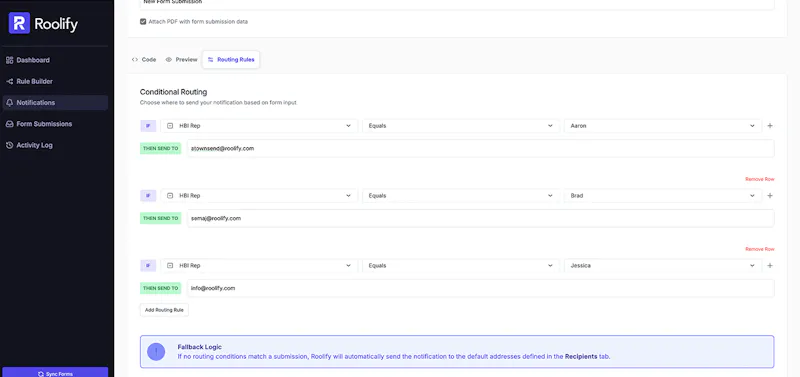Click the Form Submissions inbox icon
Screen dimensions: 800x377
(9, 124)
